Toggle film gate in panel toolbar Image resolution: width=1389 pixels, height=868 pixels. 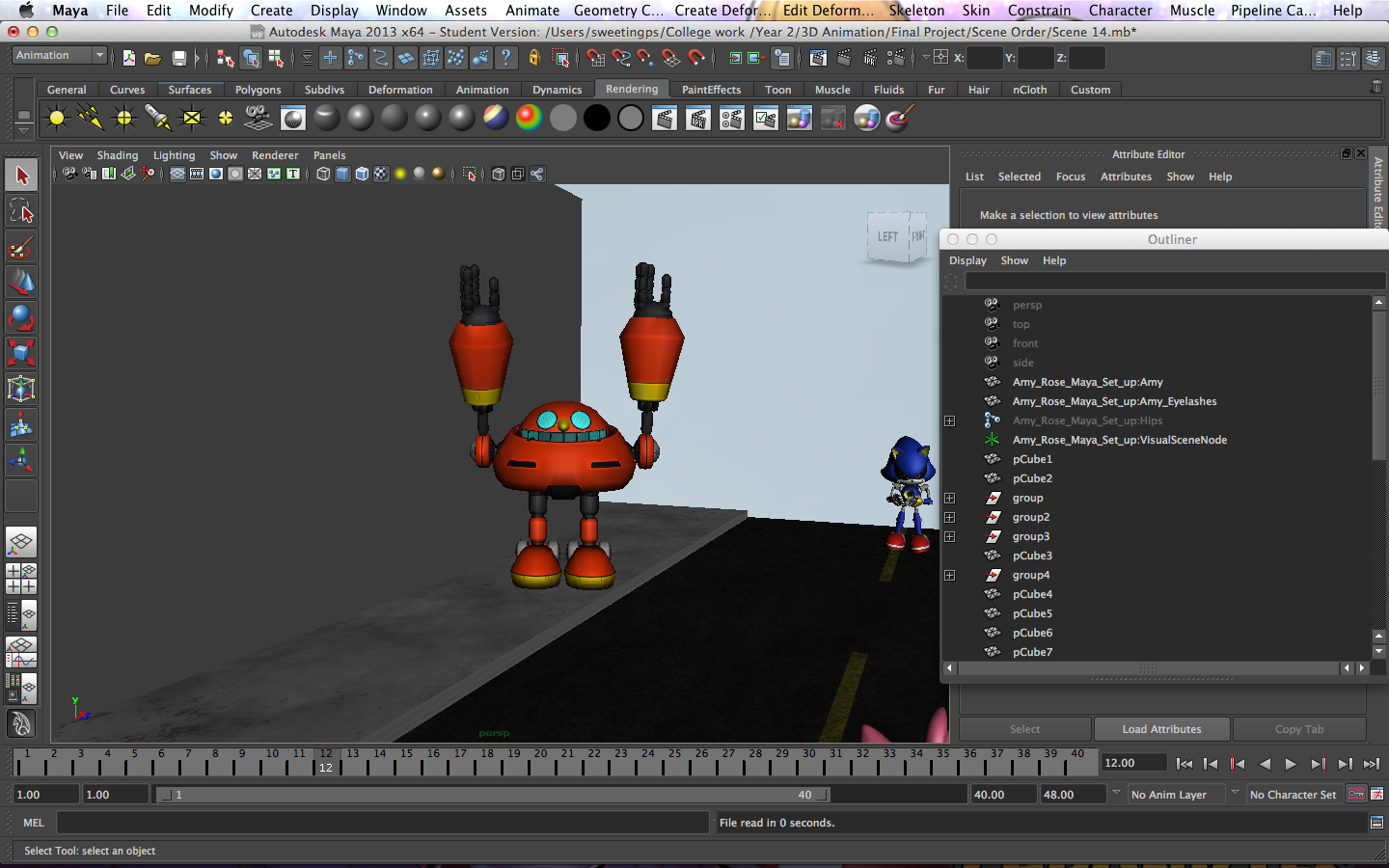[x=197, y=174]
